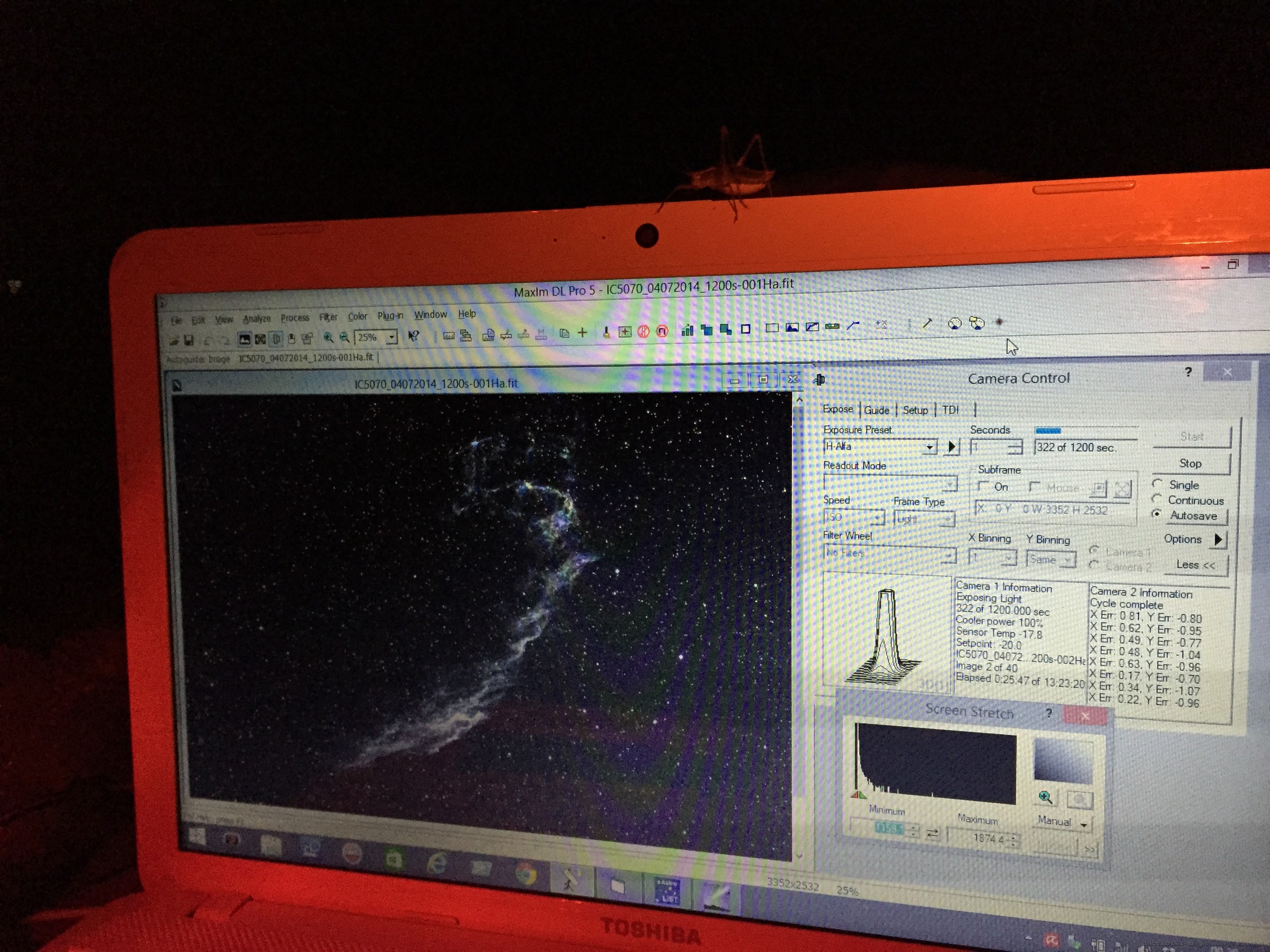Open the 25% zoom level dropdown

pos(392,337)
